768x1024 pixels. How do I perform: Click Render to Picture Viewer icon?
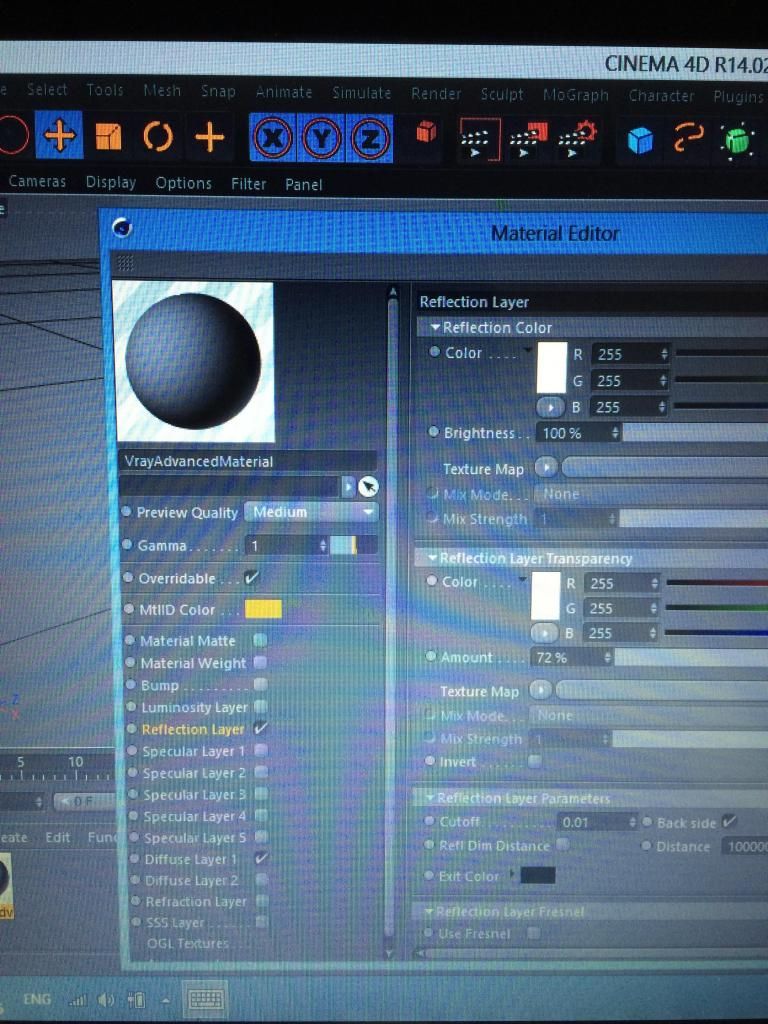point(528,139)
